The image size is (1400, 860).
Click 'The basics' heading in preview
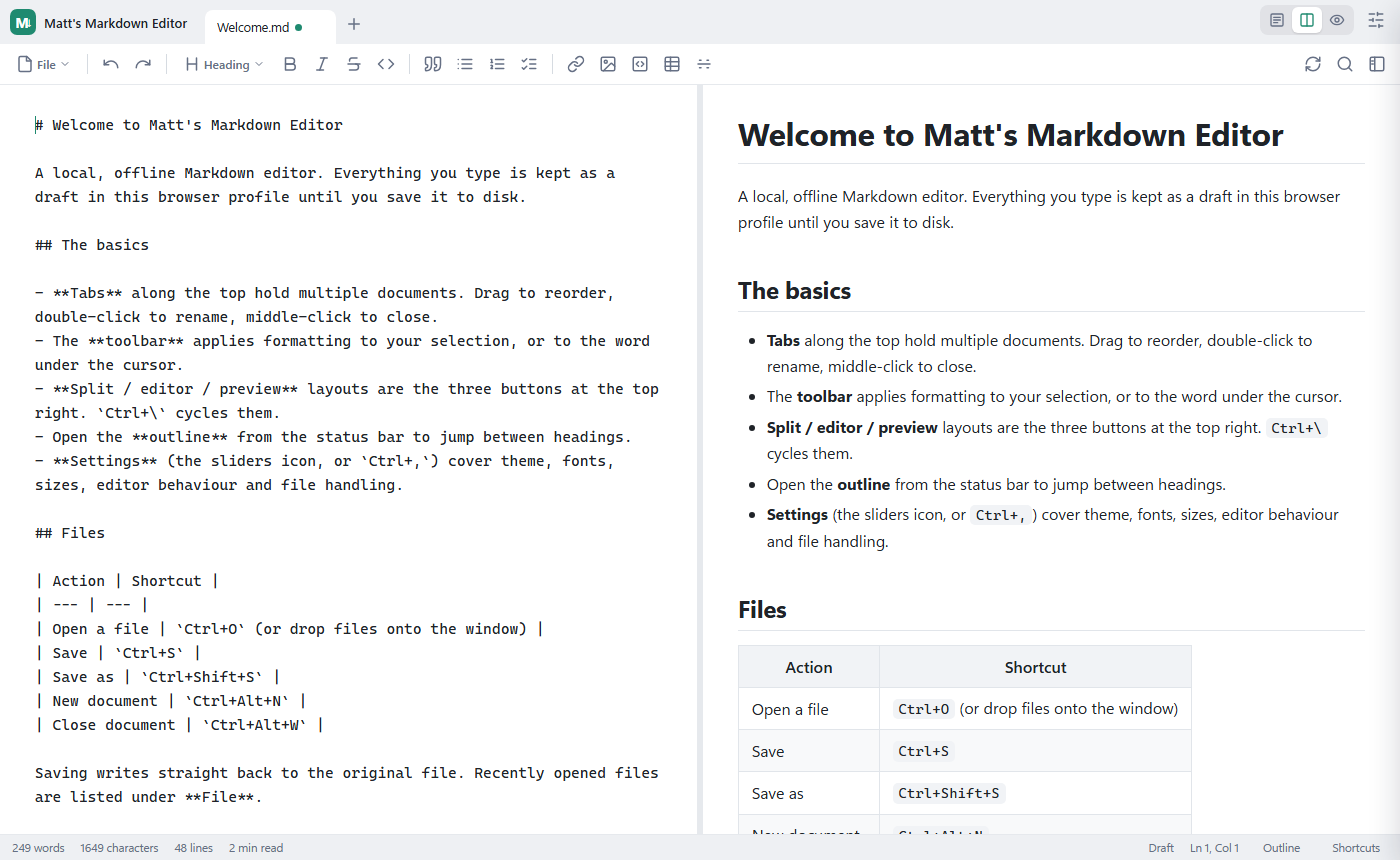[794, 291]
